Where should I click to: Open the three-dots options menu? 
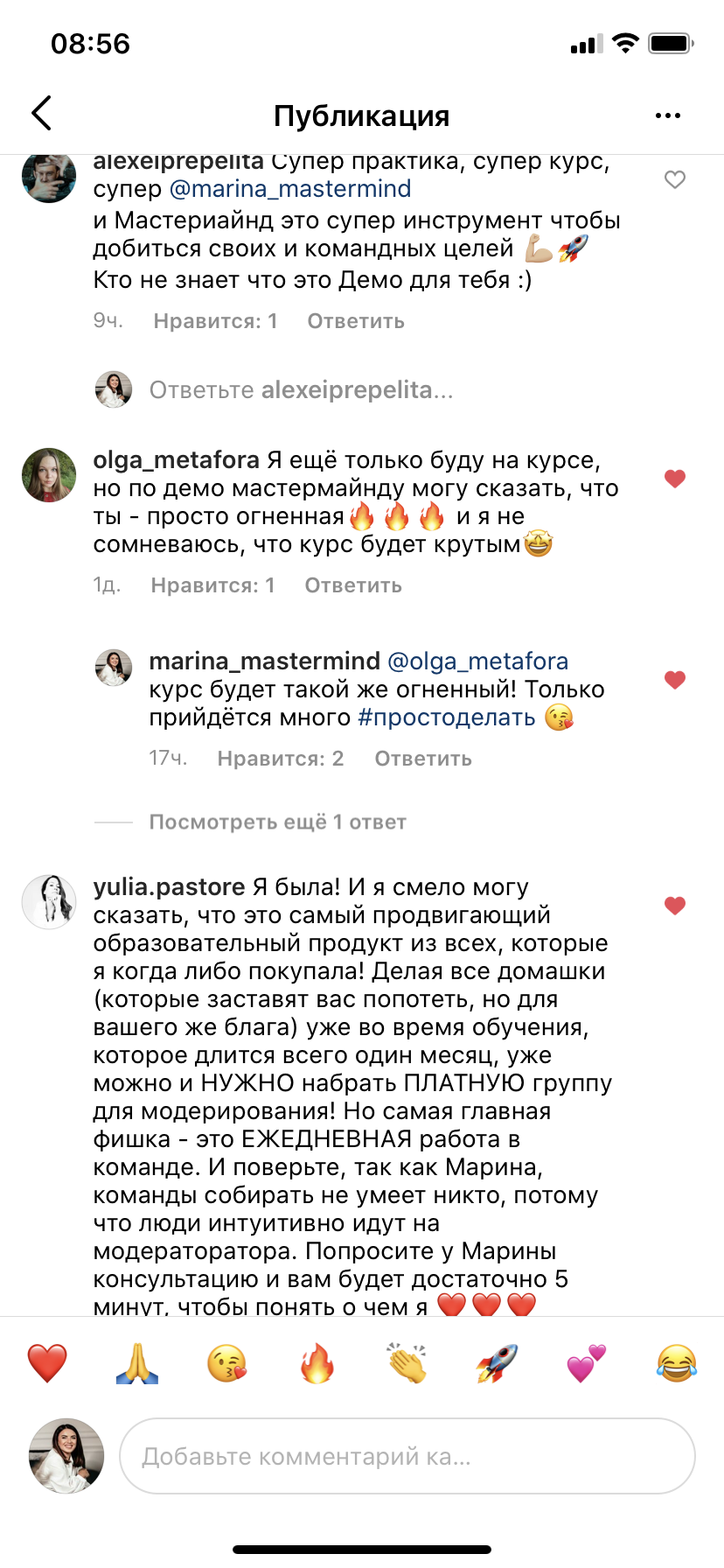[x=667, y=115]
